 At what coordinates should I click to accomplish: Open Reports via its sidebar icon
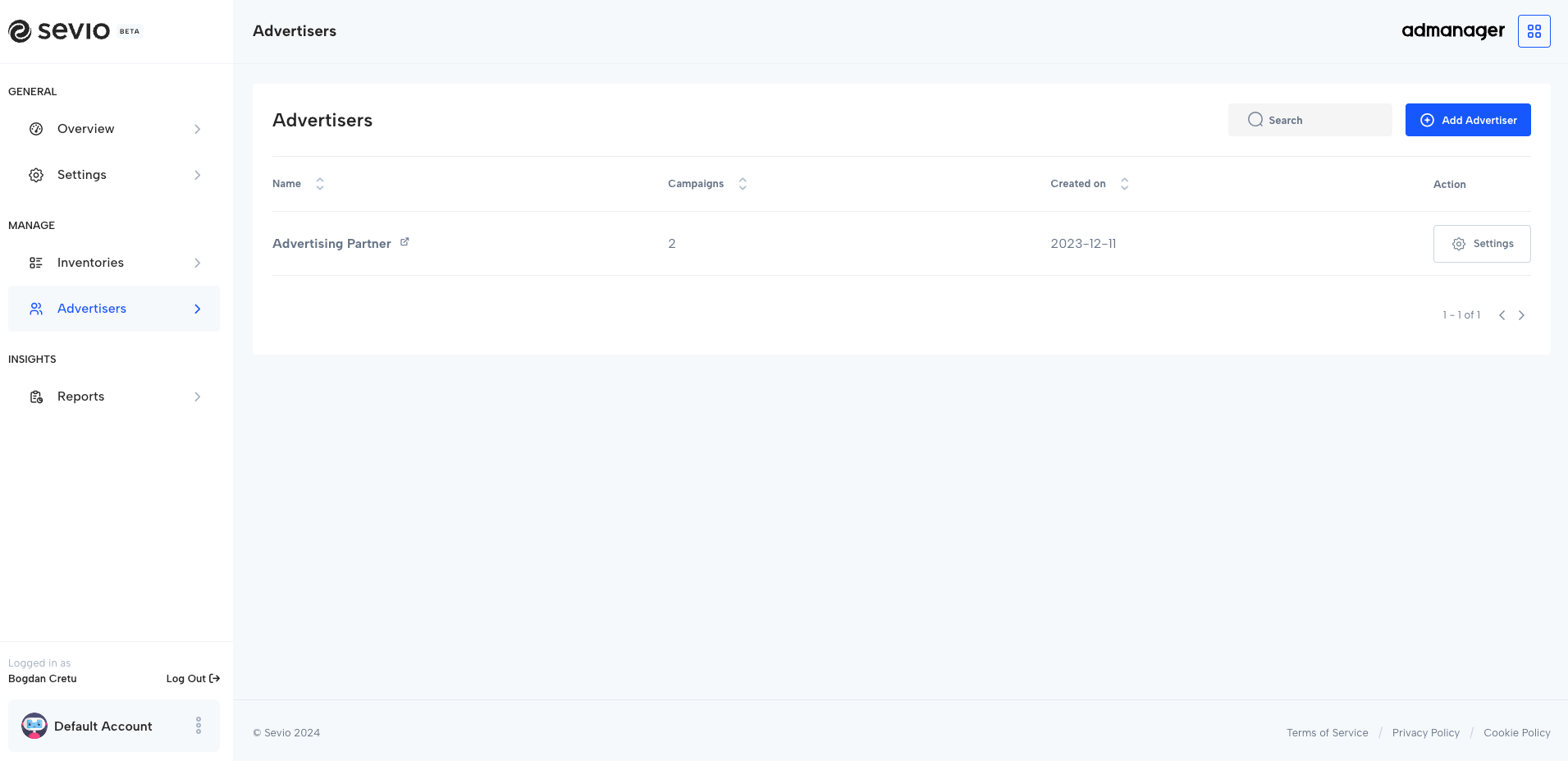35,396
